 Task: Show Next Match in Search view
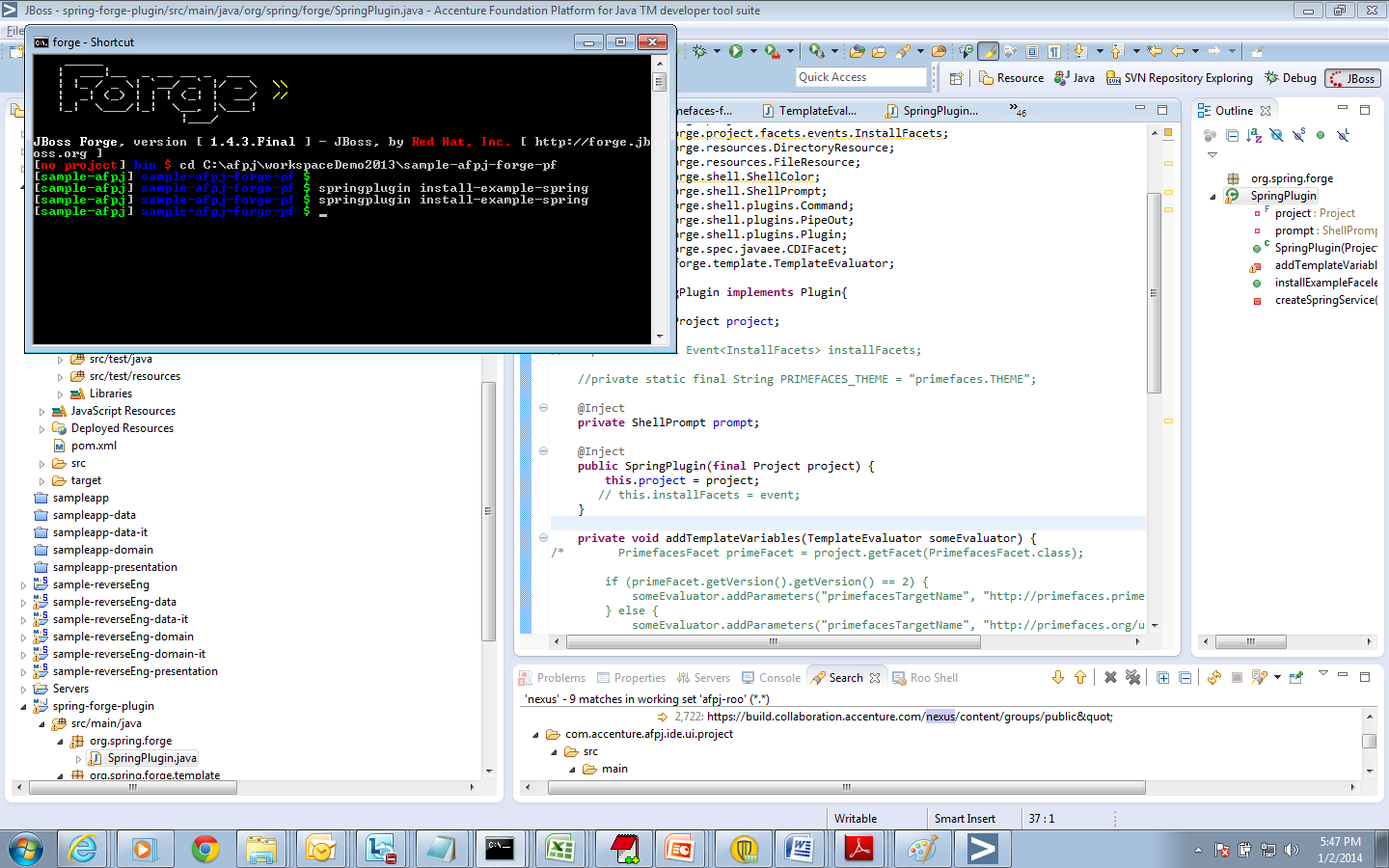(x=1058, y=677)
